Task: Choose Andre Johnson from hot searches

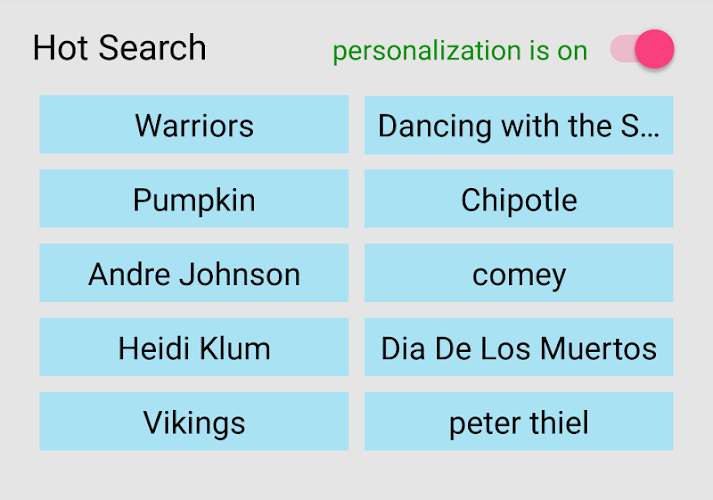Action: (194, 273)
